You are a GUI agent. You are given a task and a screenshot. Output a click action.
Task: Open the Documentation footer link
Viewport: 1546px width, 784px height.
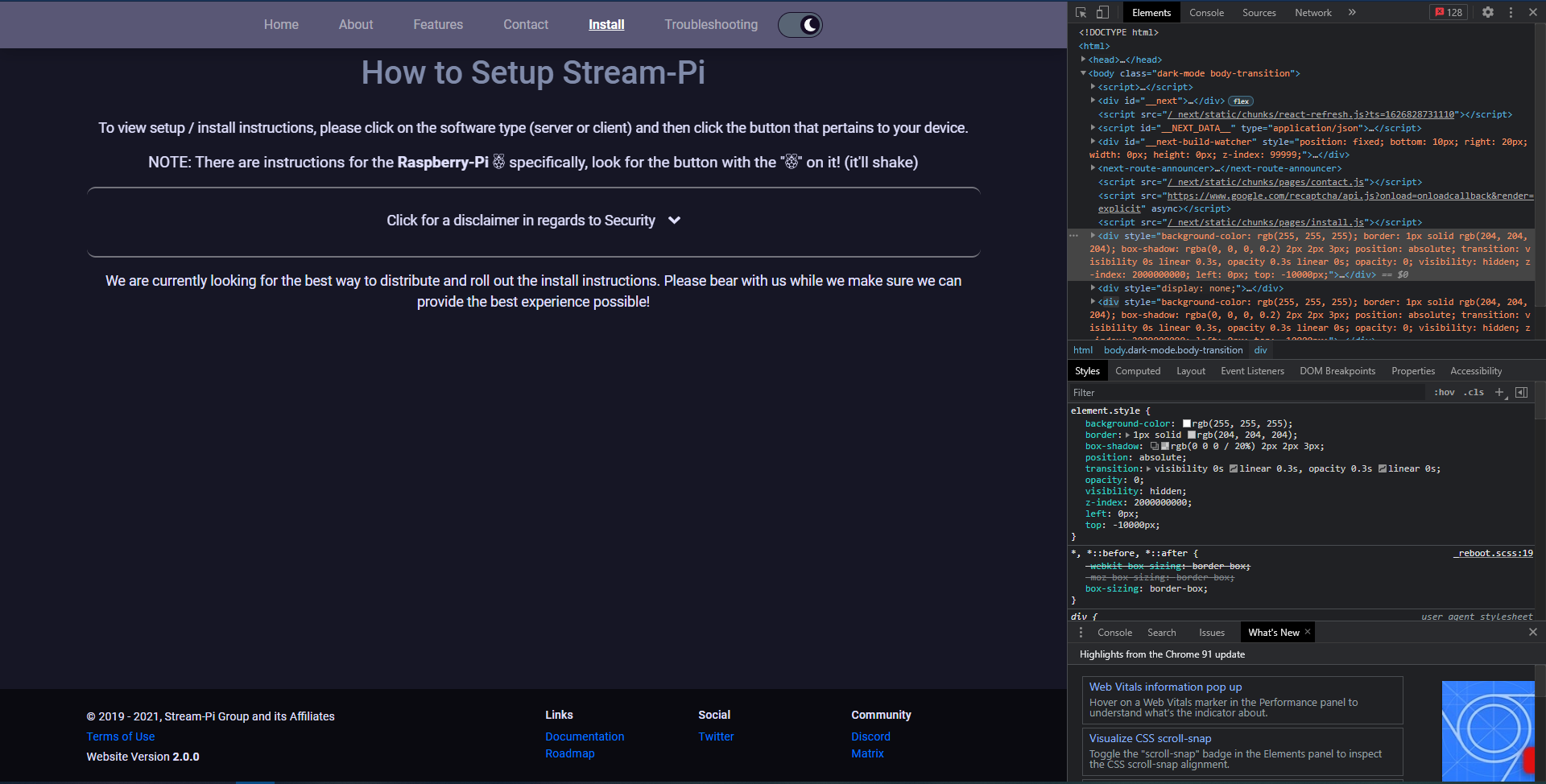[585, 737]
